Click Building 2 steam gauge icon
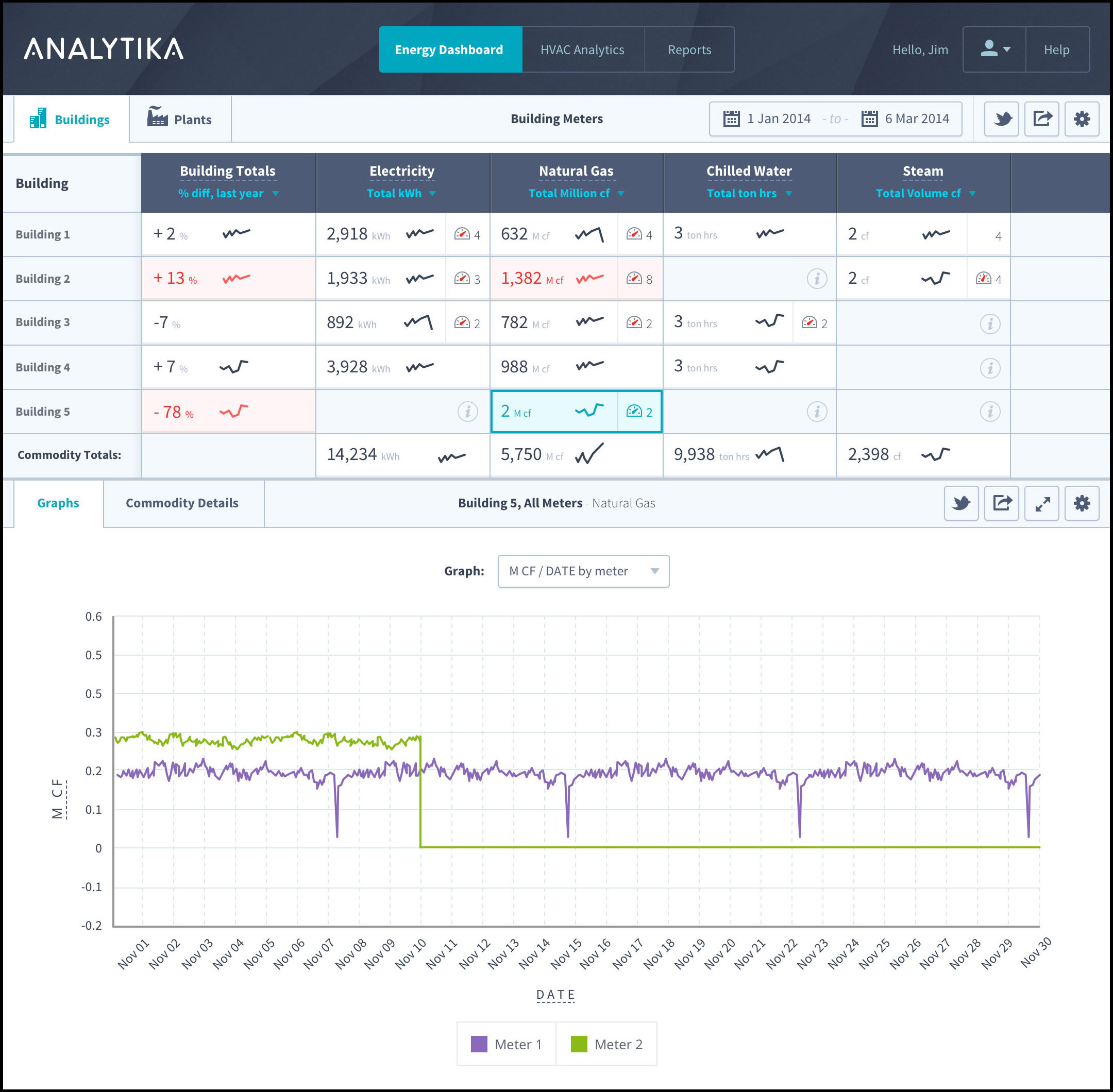This screenshot has height=1092, width=1113. tap(983, 278)
